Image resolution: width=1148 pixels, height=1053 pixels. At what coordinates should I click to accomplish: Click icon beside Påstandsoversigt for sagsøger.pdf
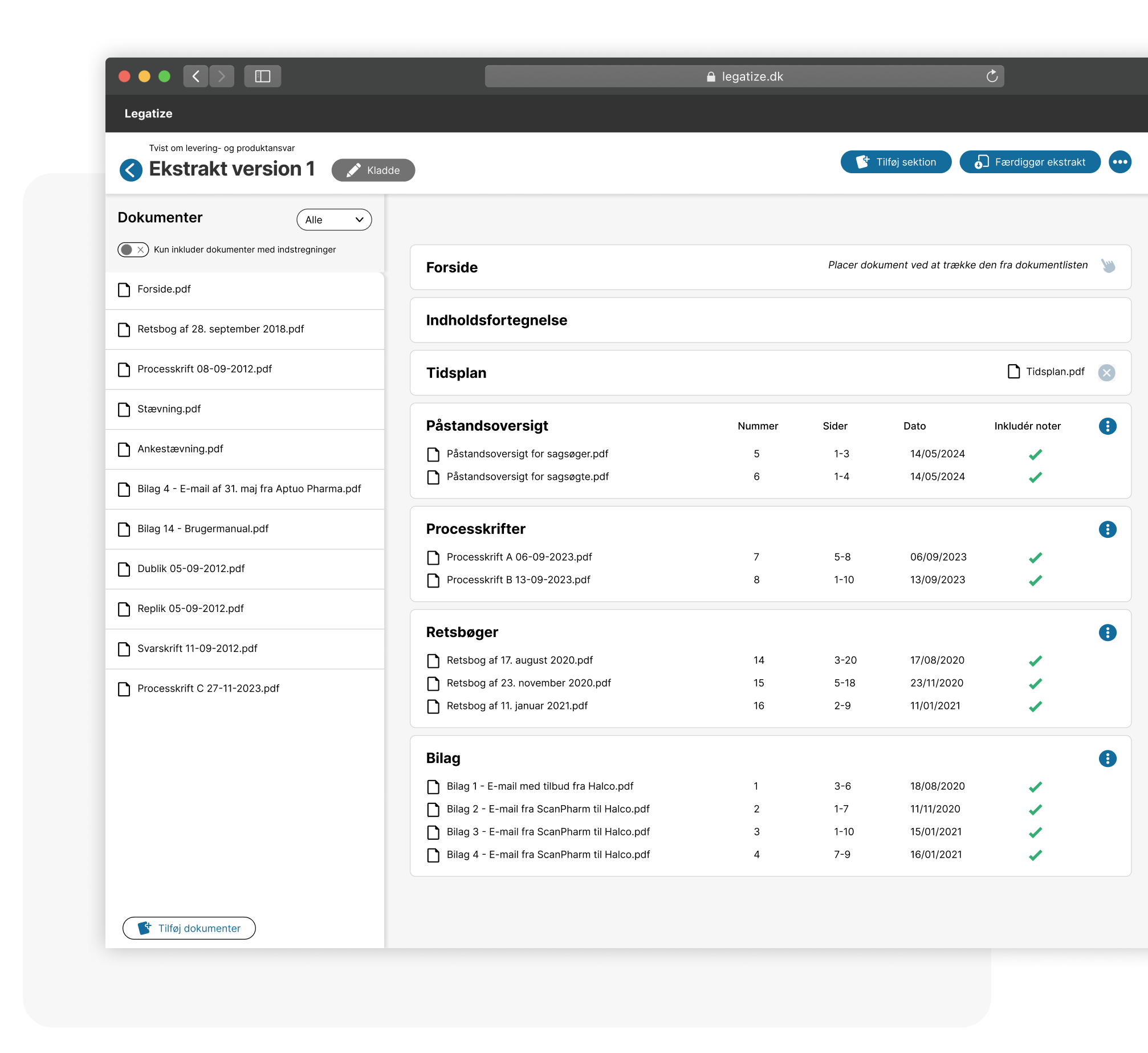pos(433,455)
